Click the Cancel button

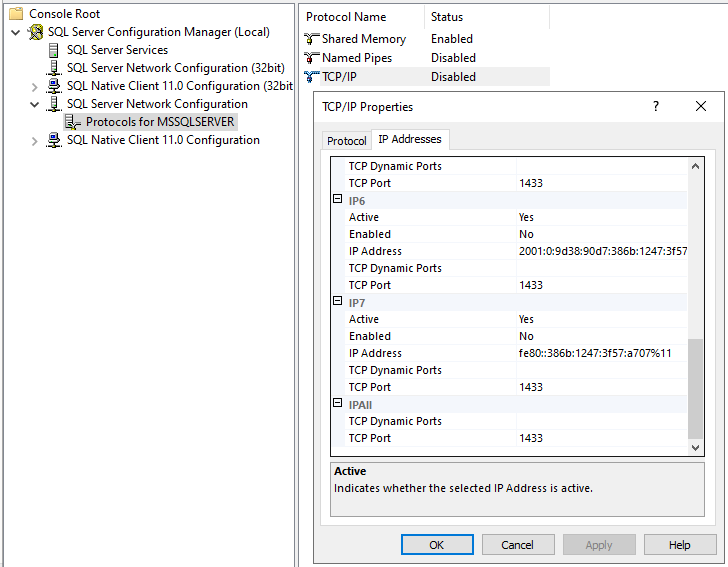point(518,545)
